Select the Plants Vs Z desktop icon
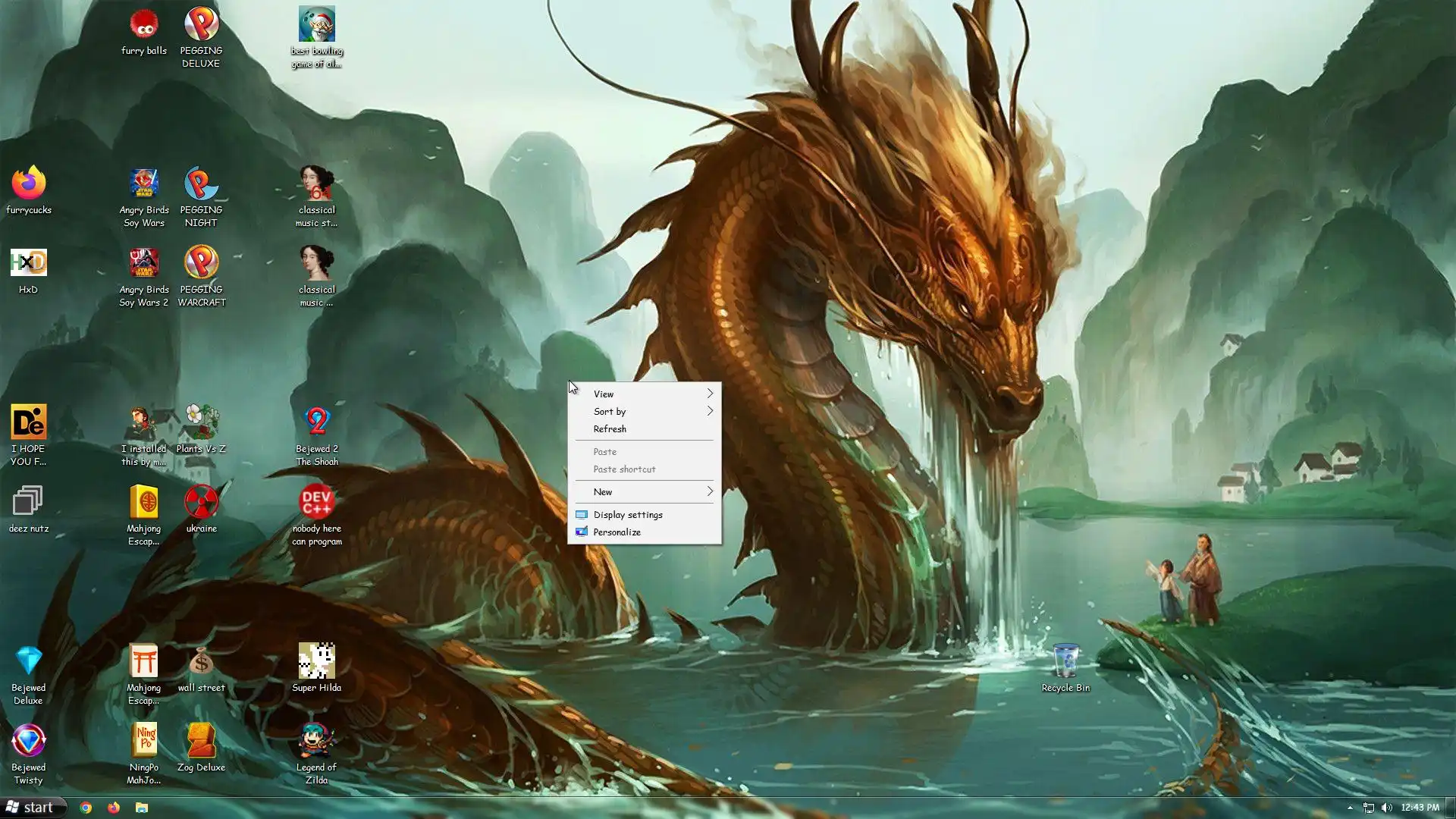The height and width of the screenshot is (819, 1456). pyautogui.click(x=201, y=422)
